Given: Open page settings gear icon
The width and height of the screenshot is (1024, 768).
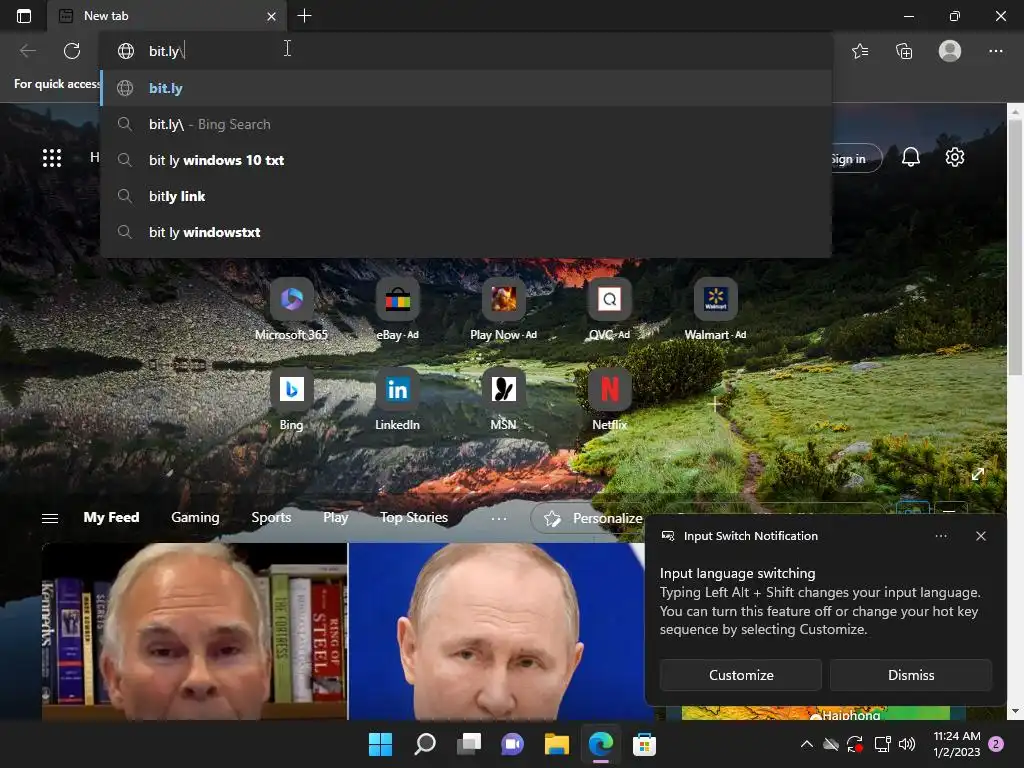Looking at the screenshot, I should point(954,157).
